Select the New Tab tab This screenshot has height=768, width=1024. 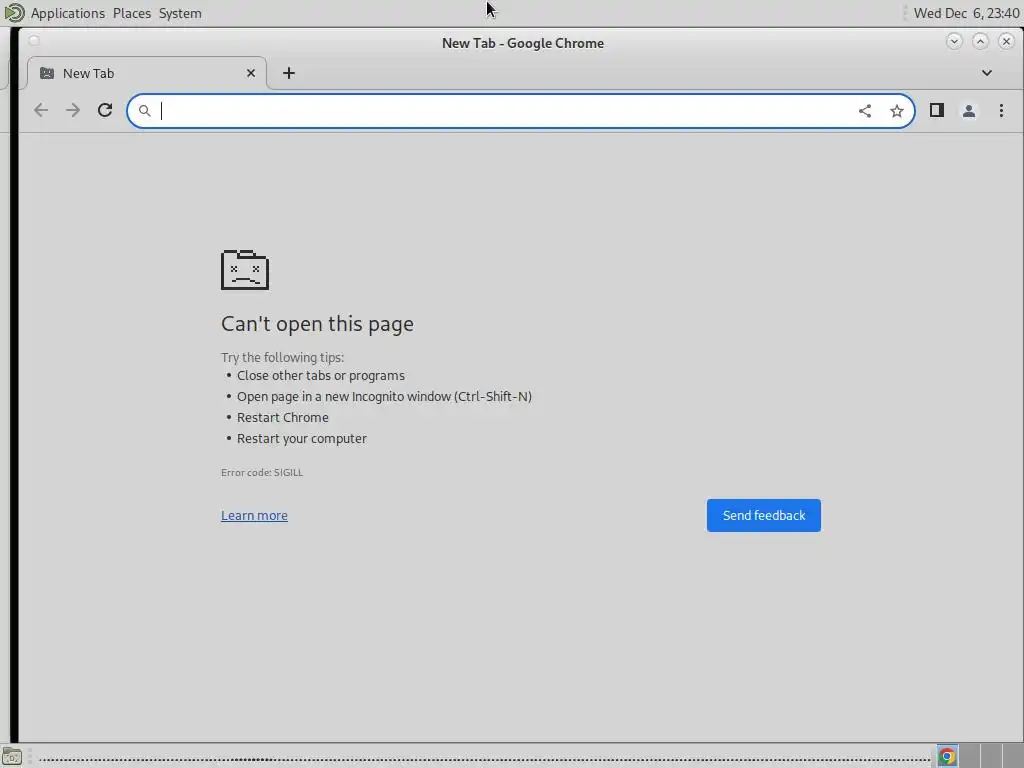point(147,73)
